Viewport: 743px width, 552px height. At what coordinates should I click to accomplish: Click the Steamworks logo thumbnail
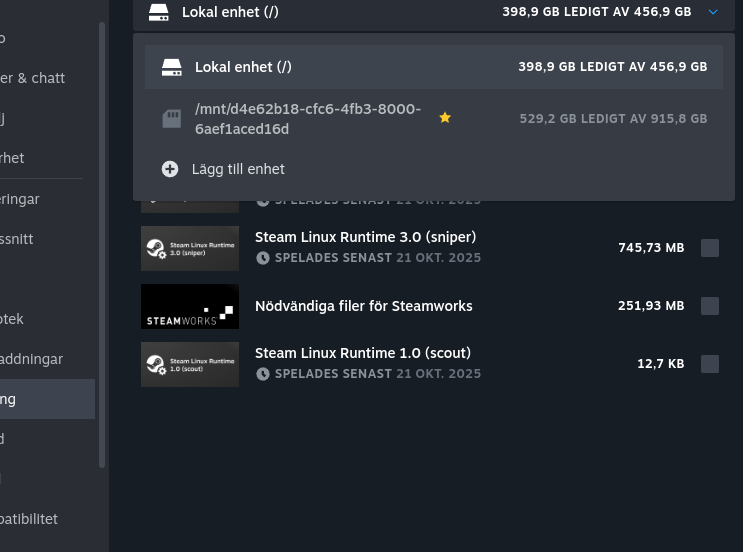tap(190, 306)
